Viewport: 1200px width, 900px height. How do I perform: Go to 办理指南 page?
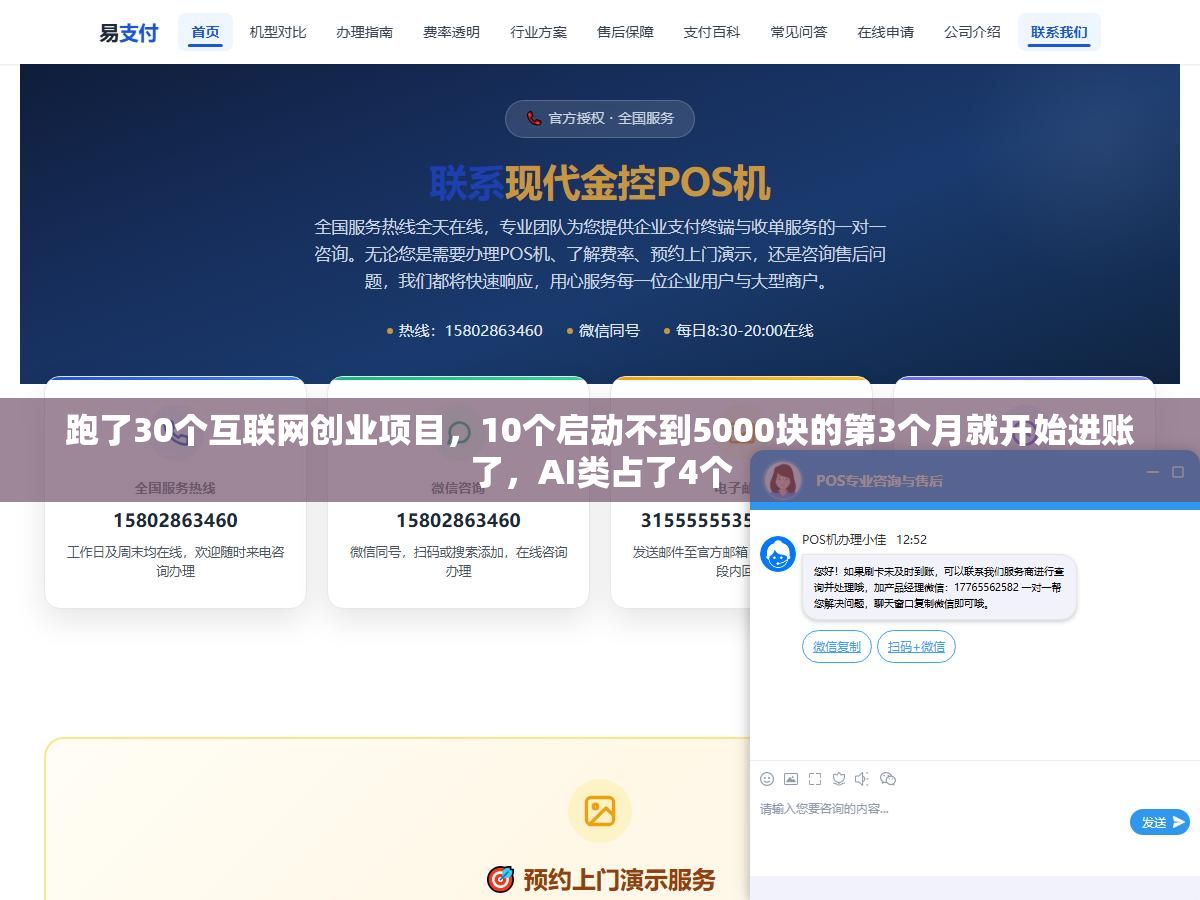tap(364, 32)
